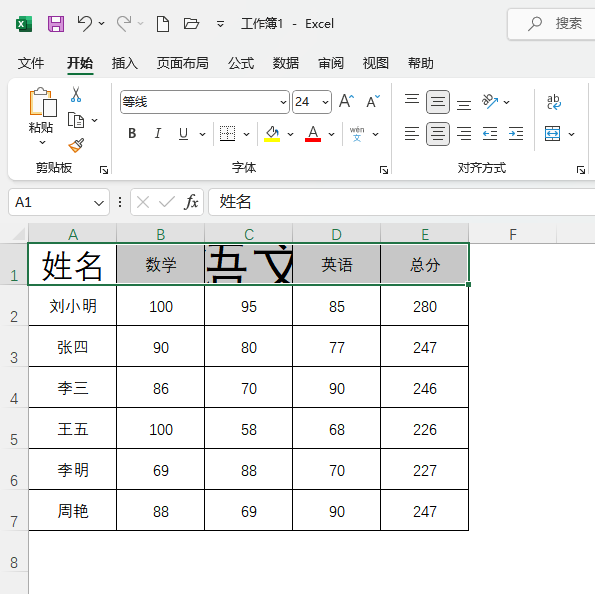Click the Increase Indent icon
The width and height of the screenshot is (595, 594).
point(516,134)
